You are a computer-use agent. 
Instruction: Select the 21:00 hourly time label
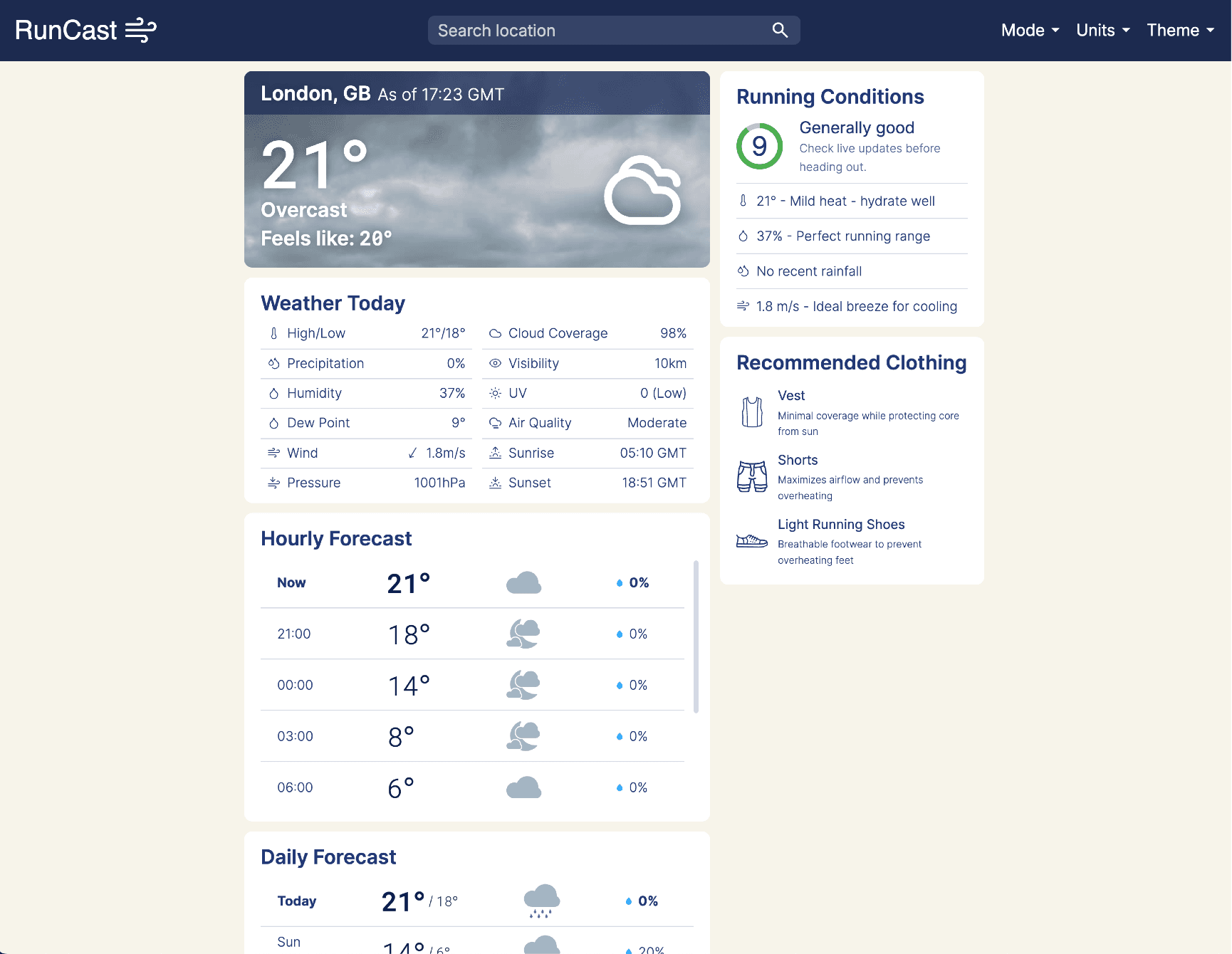(294, 634)
